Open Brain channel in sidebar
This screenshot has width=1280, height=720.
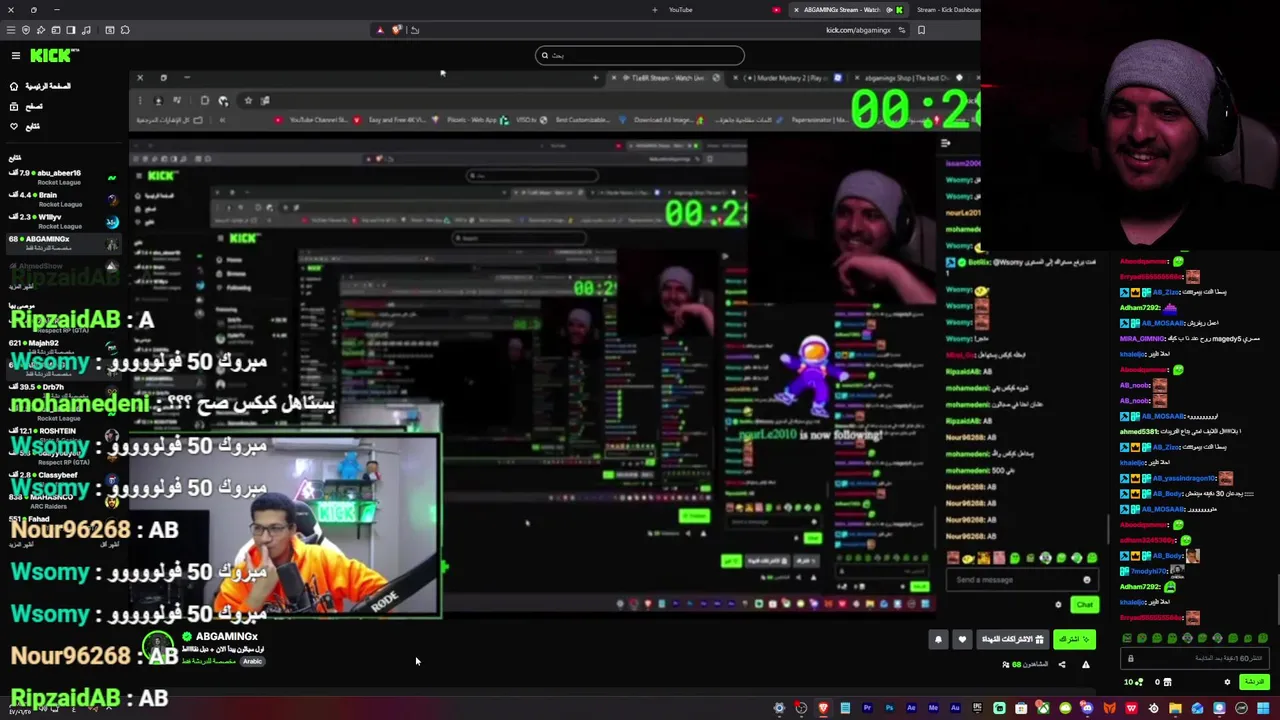coord(64,199)
